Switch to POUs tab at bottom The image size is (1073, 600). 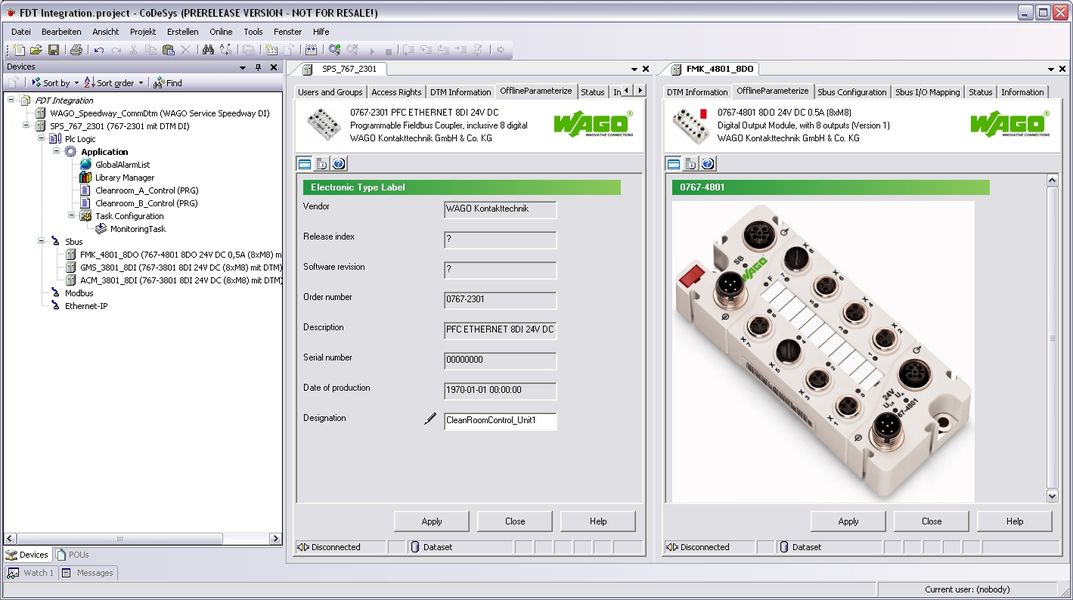[73, 555]
